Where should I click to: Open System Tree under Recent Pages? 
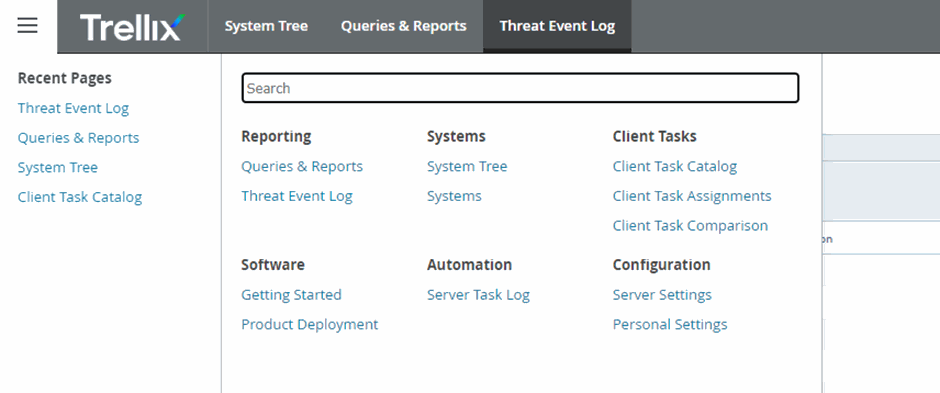point(58,167)
